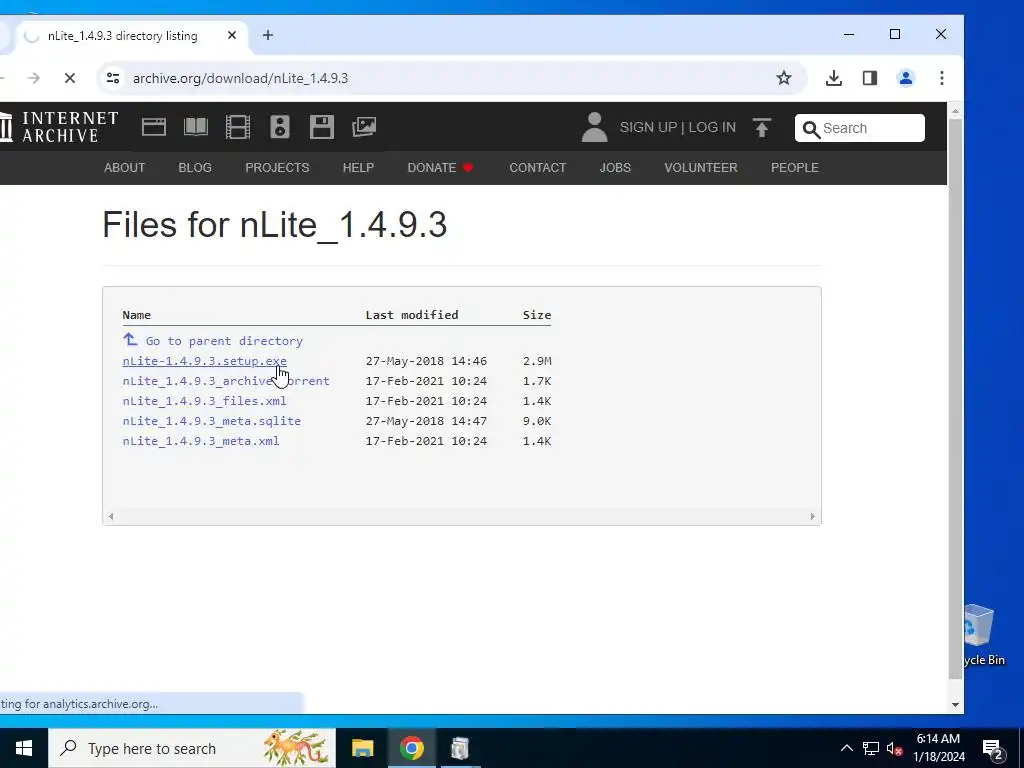
Task: Open nLite_1.4.9.3_meta.sqlite link
Action: tap(212, 421)
